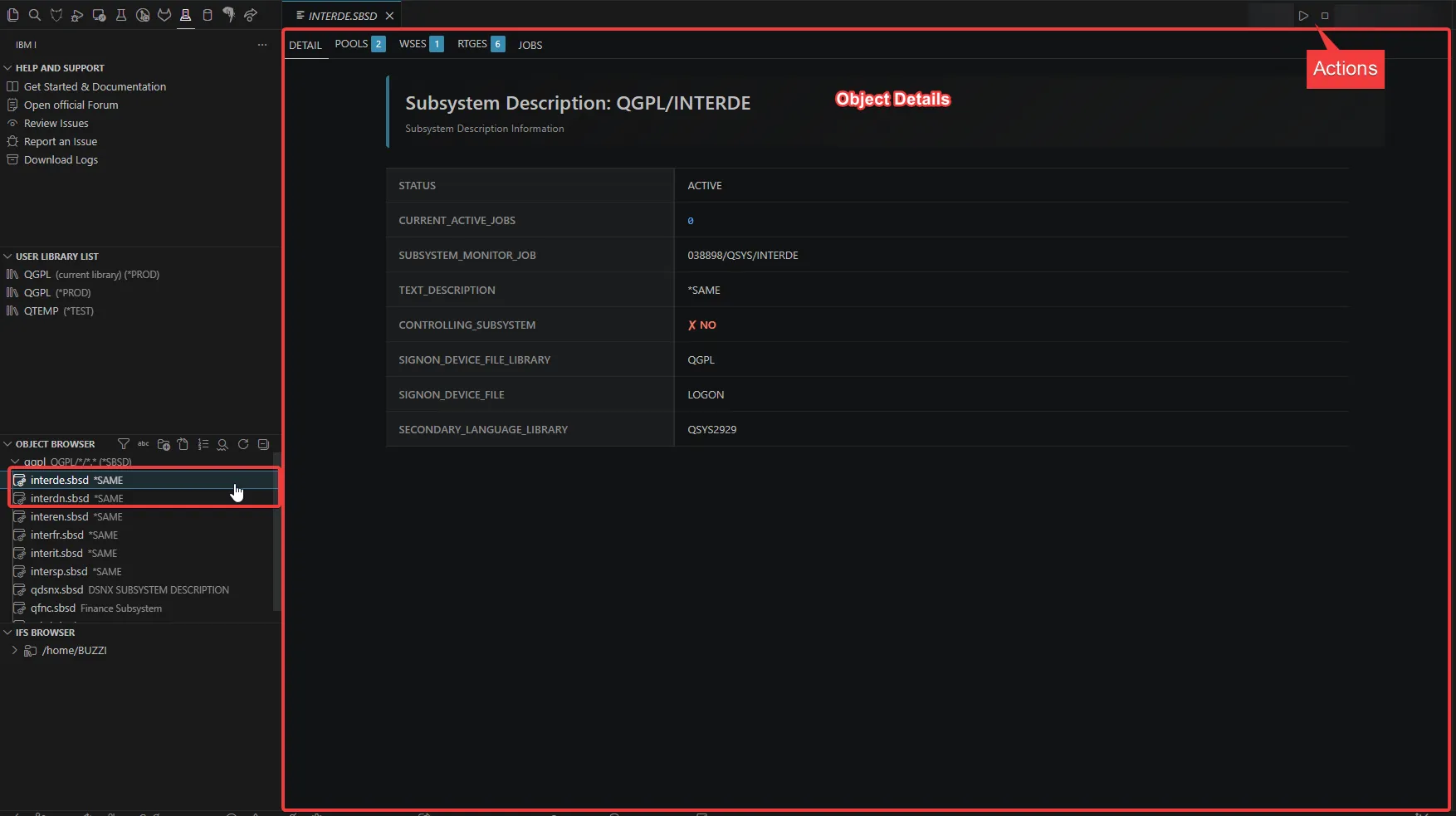Collapse the qgpl filter node
The height and width of the screenshot is (816, 1456).
(15, 462)
